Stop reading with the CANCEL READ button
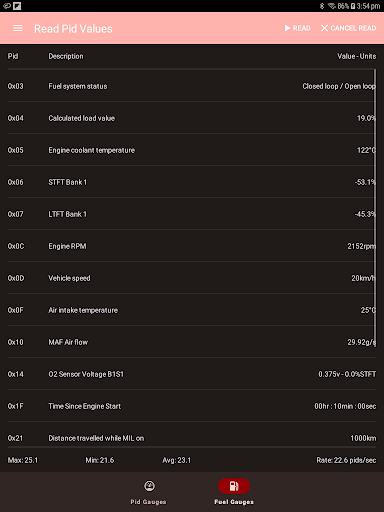 point(348,28)
